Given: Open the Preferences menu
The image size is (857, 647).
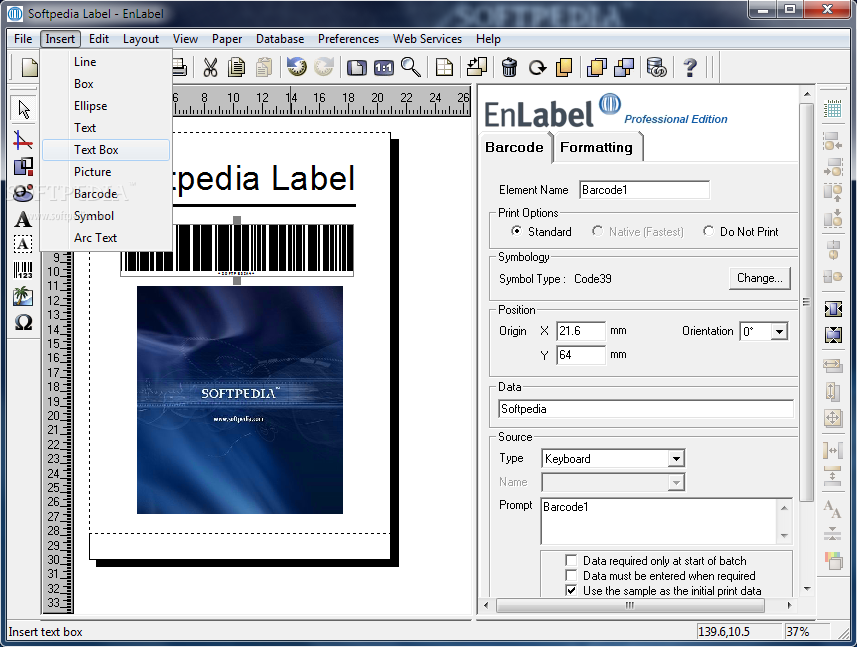Looking at the screenshot, I should point(348,39).
